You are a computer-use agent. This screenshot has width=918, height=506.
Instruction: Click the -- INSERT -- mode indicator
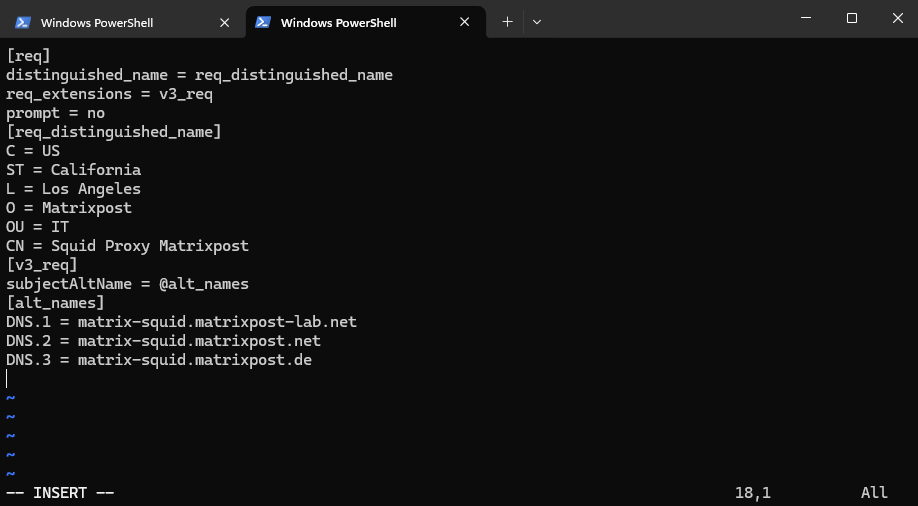(60, 493)
